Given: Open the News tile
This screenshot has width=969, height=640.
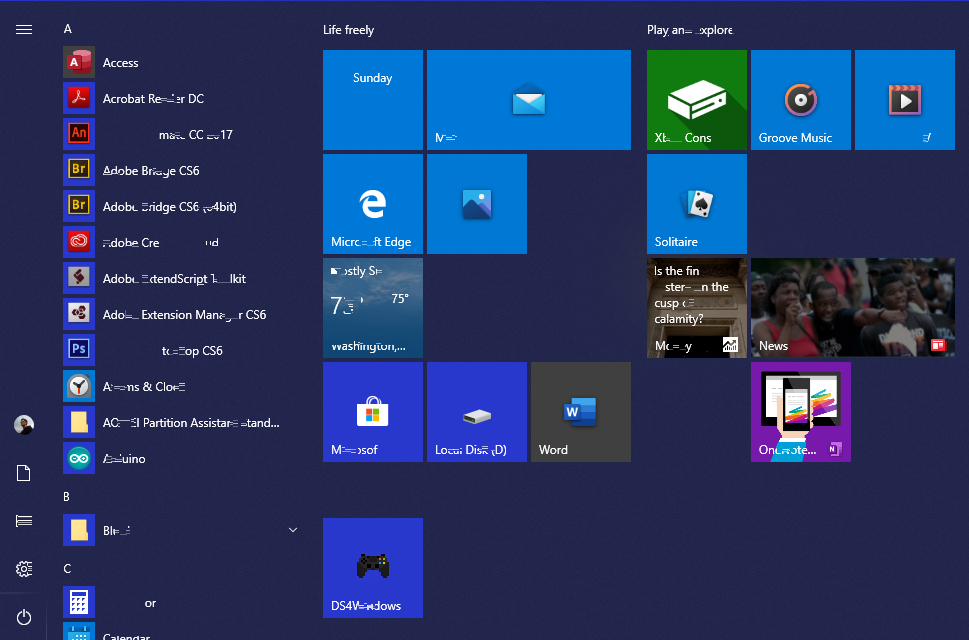Looking at the screenshot, I should point(853,308).
